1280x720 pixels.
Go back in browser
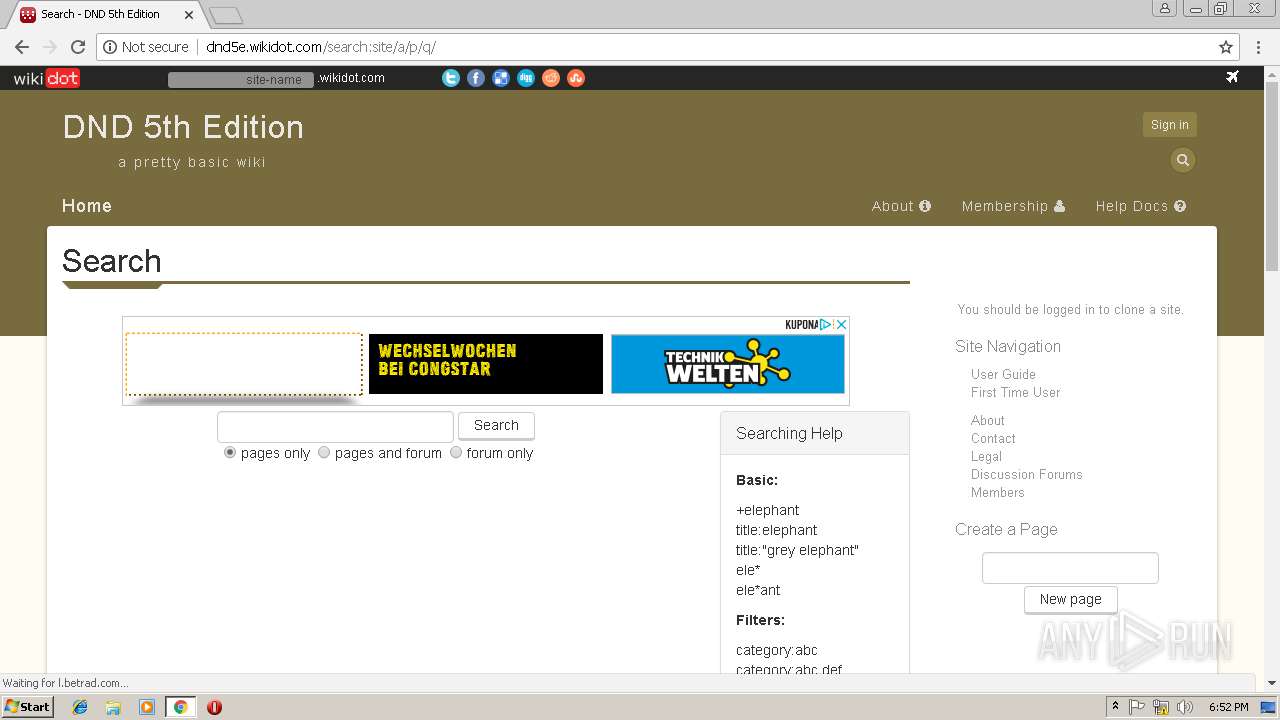point(22,47)
